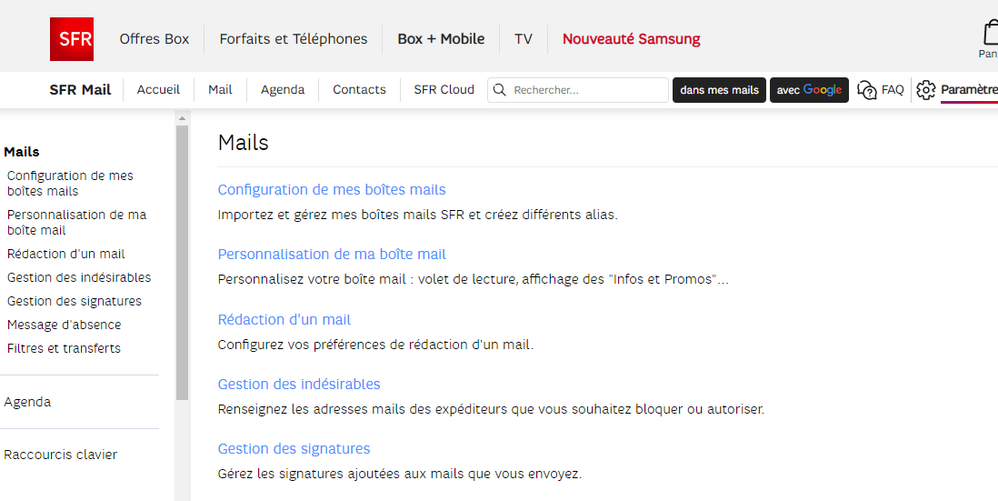Open the FAQ speech bubble icon

pos(867,90)
